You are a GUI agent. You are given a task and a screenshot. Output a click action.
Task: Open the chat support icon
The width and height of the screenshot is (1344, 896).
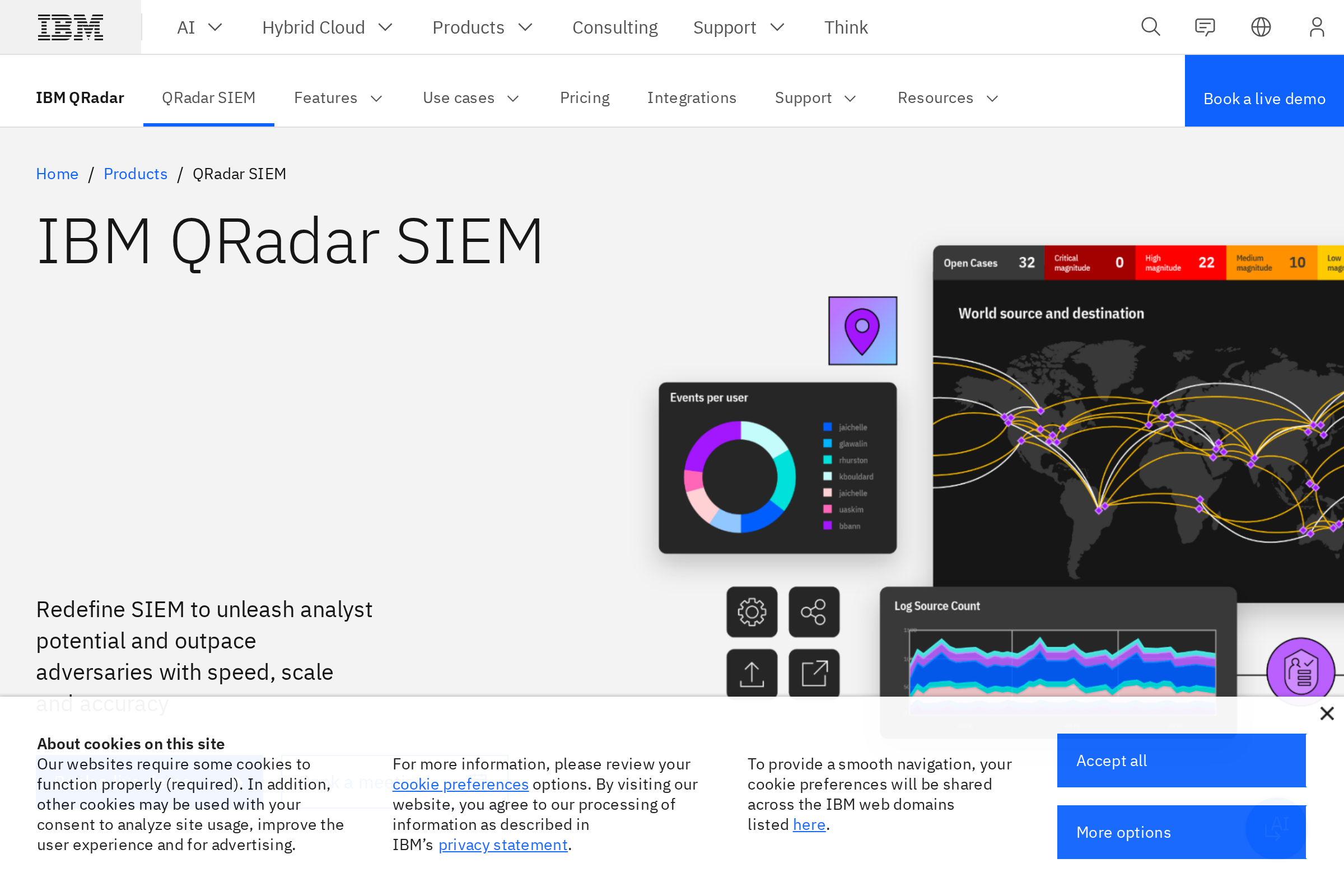click(x=1206, y=26)
